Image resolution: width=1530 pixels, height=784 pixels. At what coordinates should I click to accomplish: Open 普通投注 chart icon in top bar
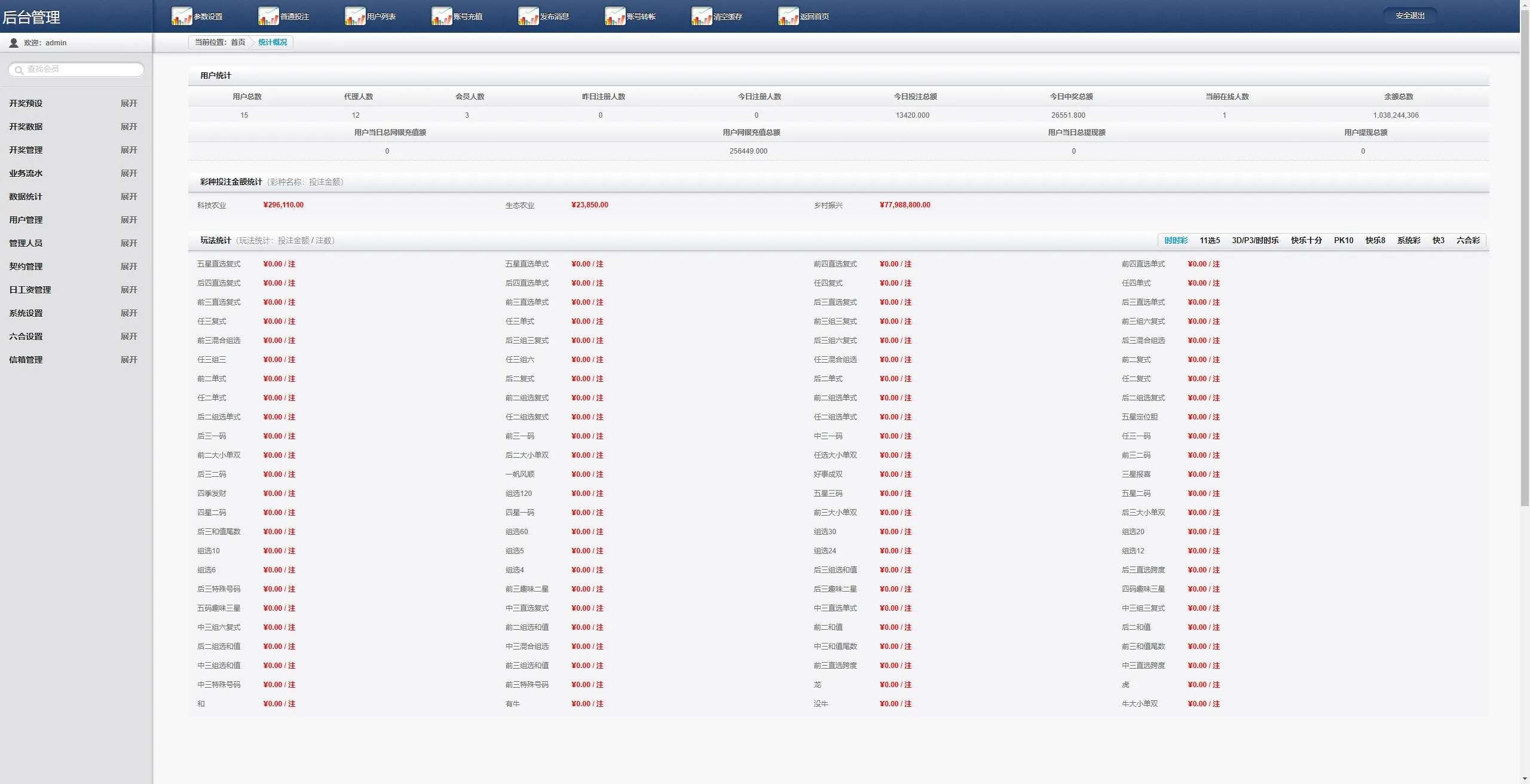click(x=268, y=16)
